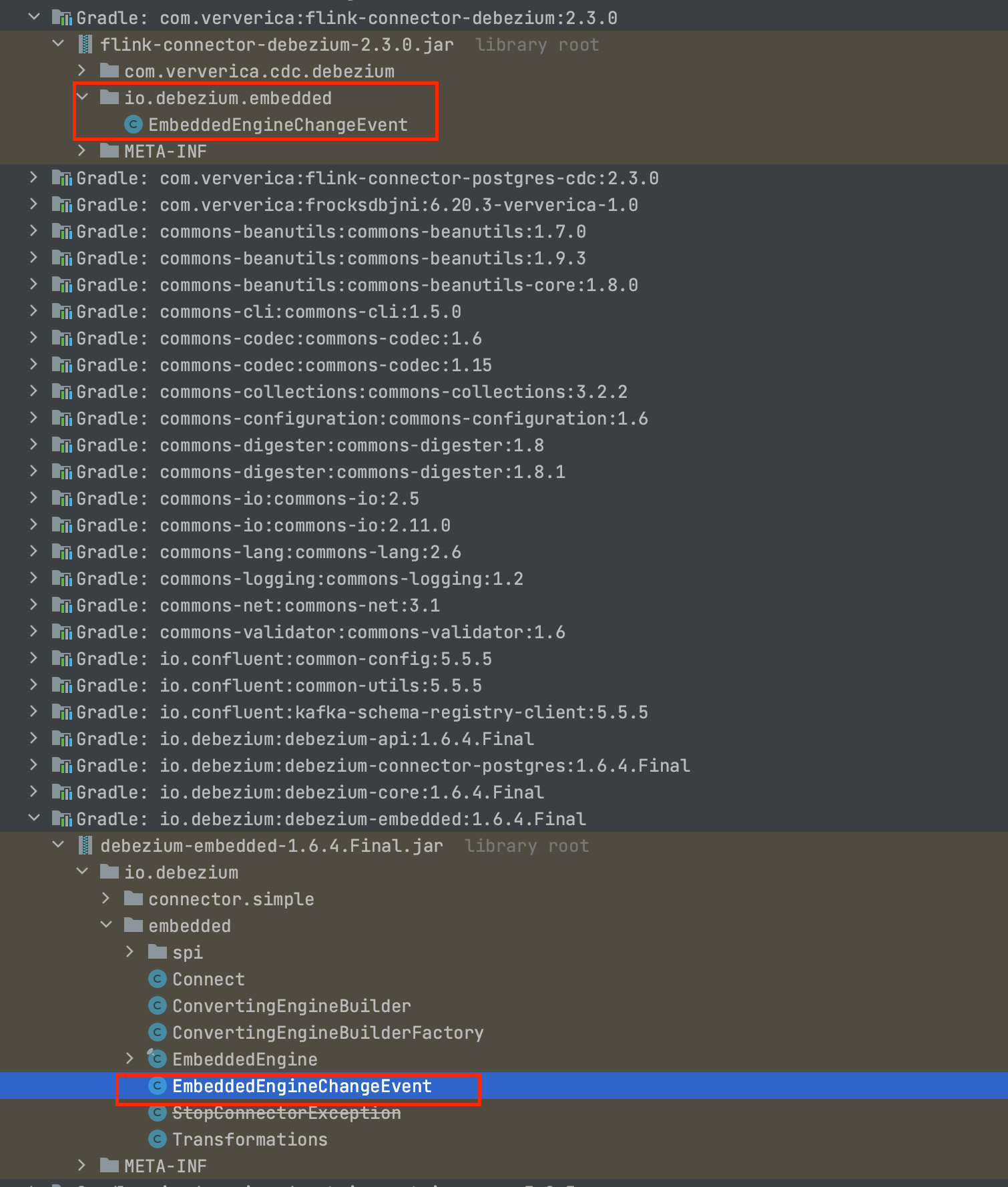This screenshot has height=1187, width=1008.
Task: Select the deprecated StopConnectorException class name
Action: click(x=286, y=1113)
